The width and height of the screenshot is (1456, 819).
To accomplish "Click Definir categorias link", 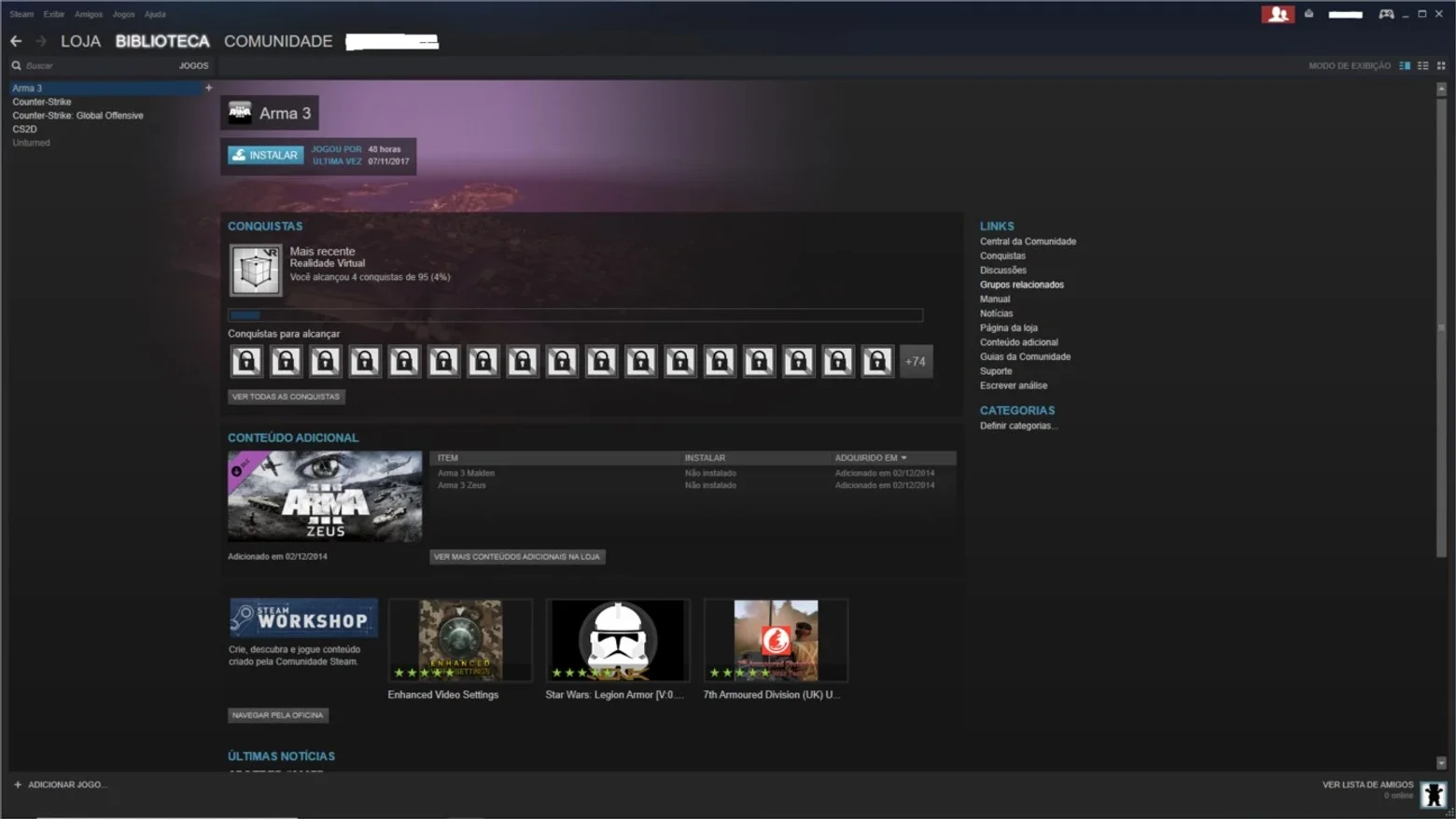I will (1018, 426).
